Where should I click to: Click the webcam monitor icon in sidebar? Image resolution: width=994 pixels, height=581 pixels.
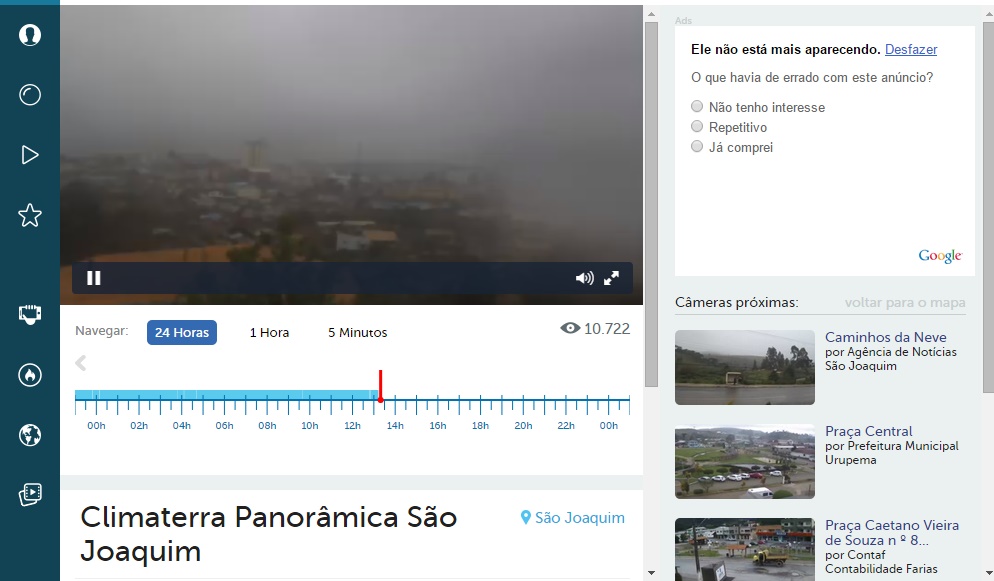pyautogui.click(x=30, y=314)
